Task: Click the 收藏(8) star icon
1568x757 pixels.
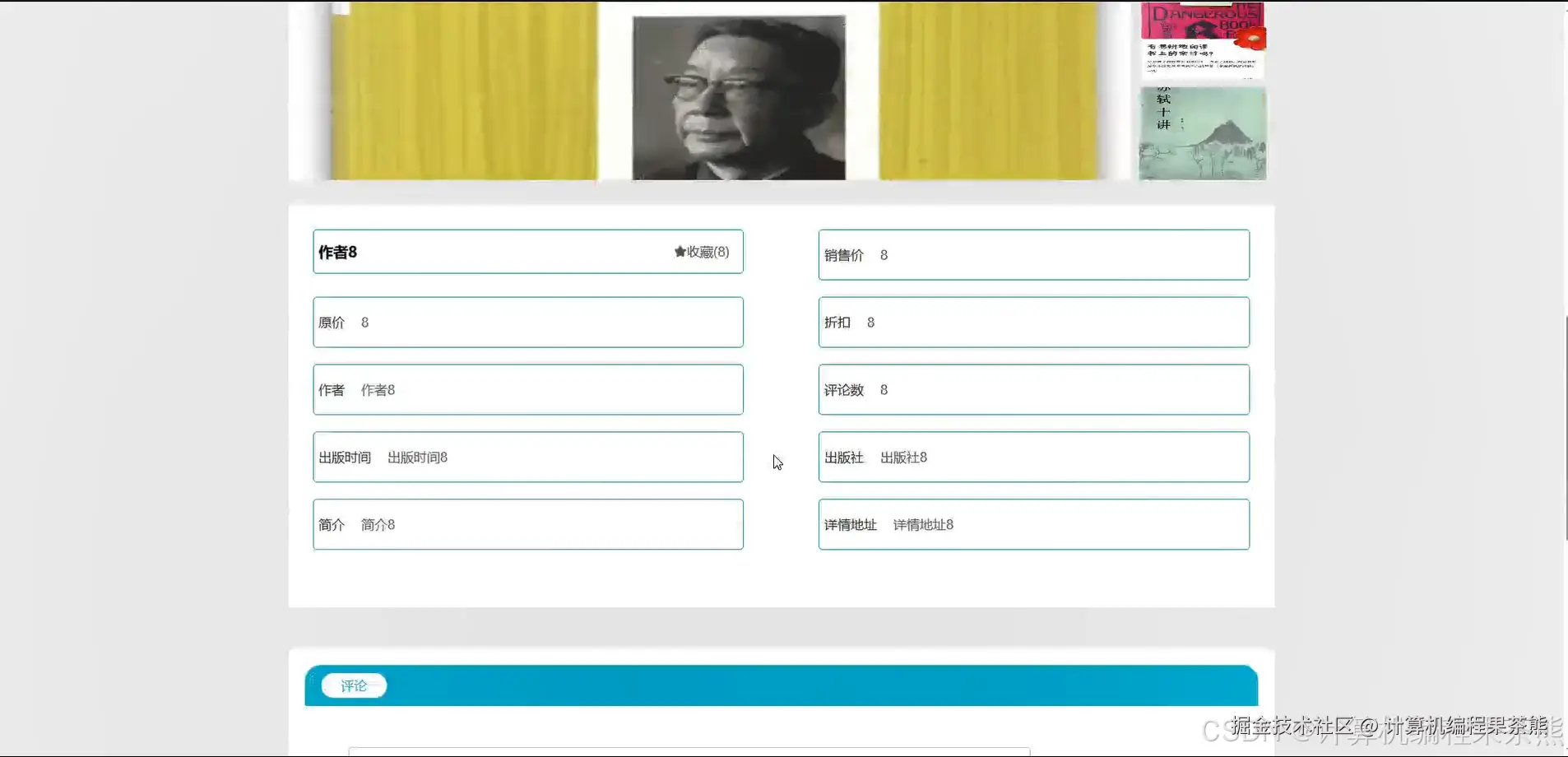Action: pos(680,252)
